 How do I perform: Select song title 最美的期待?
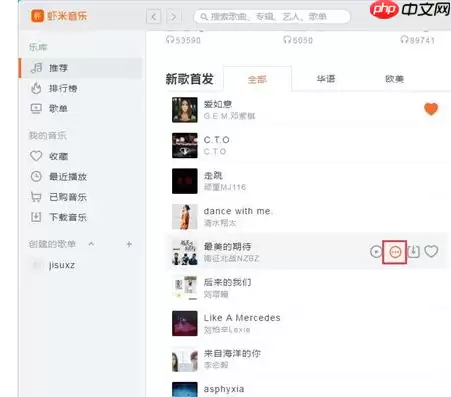[227, 247]
